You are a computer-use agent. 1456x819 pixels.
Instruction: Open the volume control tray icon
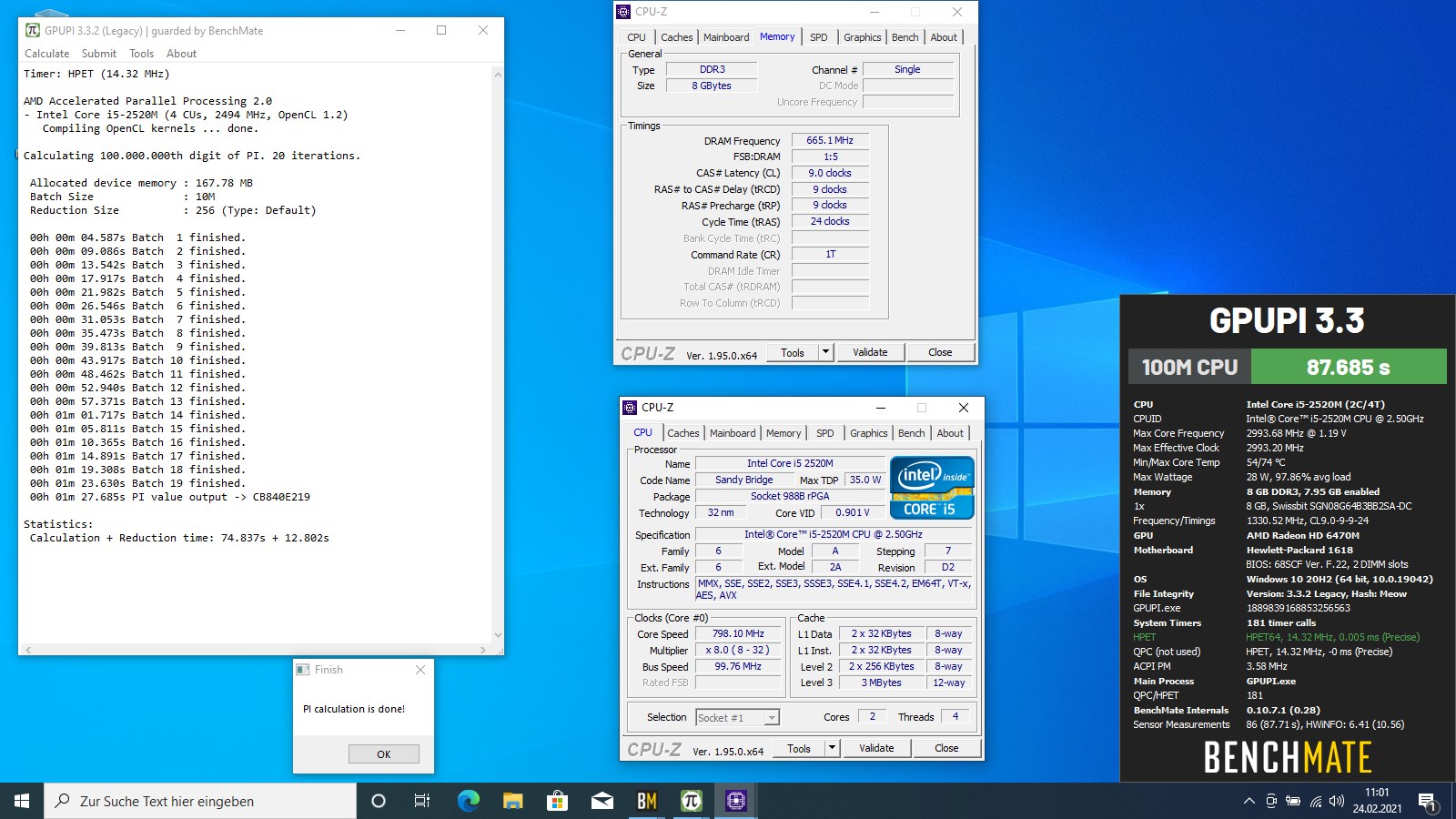click(1337, 801)
